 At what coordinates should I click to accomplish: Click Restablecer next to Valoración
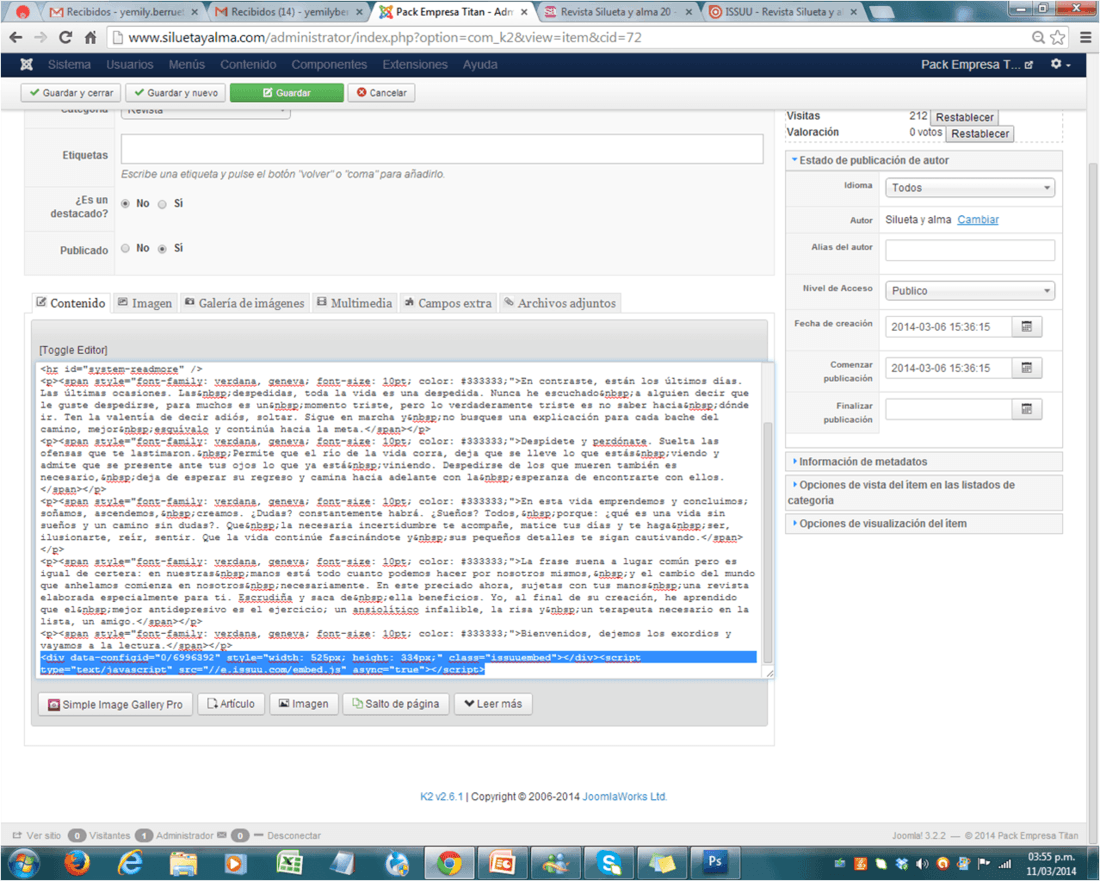click(x=980, y=133)
